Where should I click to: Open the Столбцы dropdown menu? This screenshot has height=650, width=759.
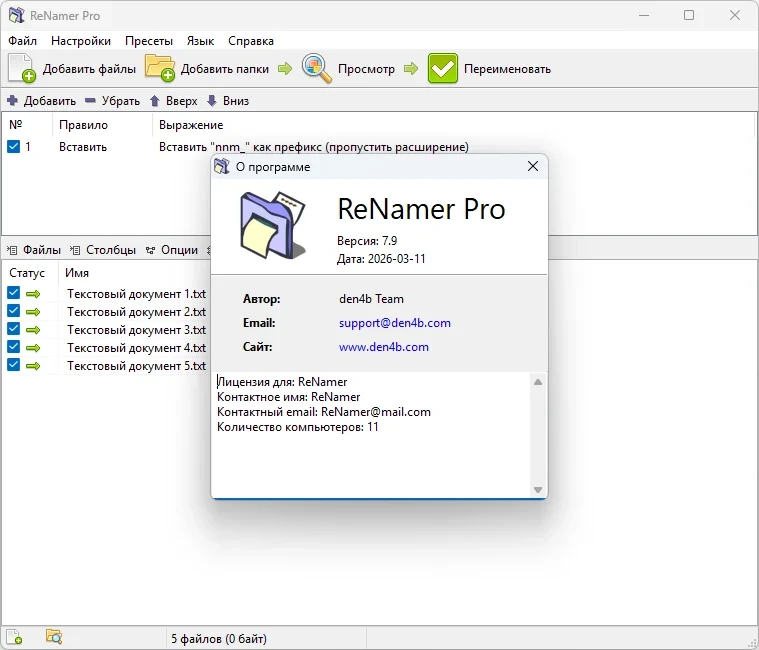pyautogui.click(x=103, y=250)
